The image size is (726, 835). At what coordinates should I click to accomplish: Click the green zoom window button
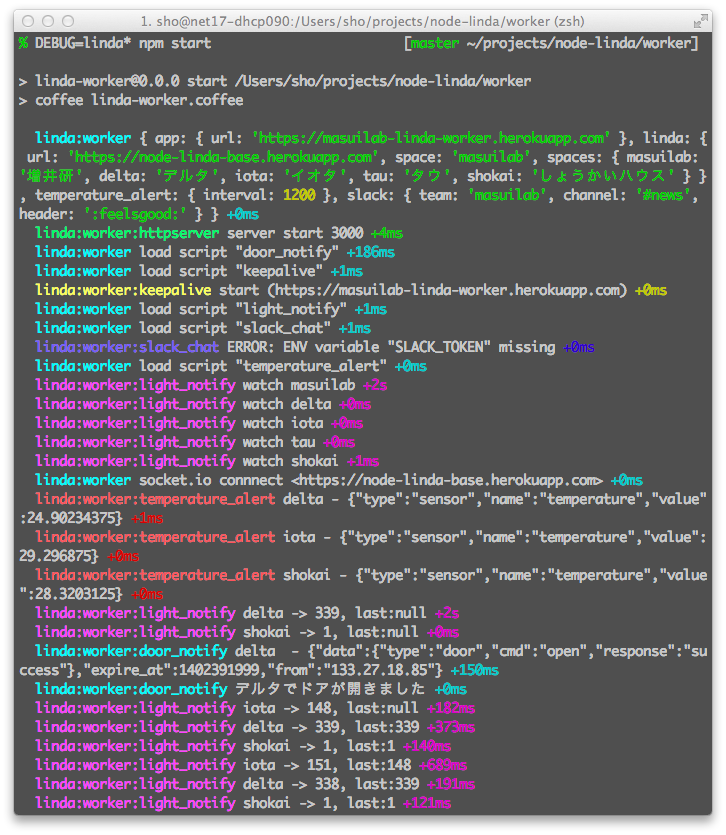(68, 21)
